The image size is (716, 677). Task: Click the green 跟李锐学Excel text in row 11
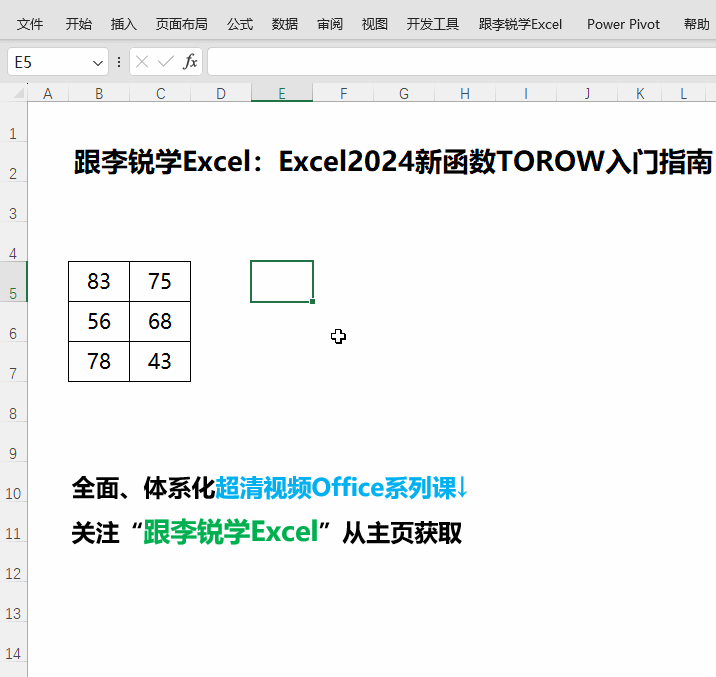[231, 532]
